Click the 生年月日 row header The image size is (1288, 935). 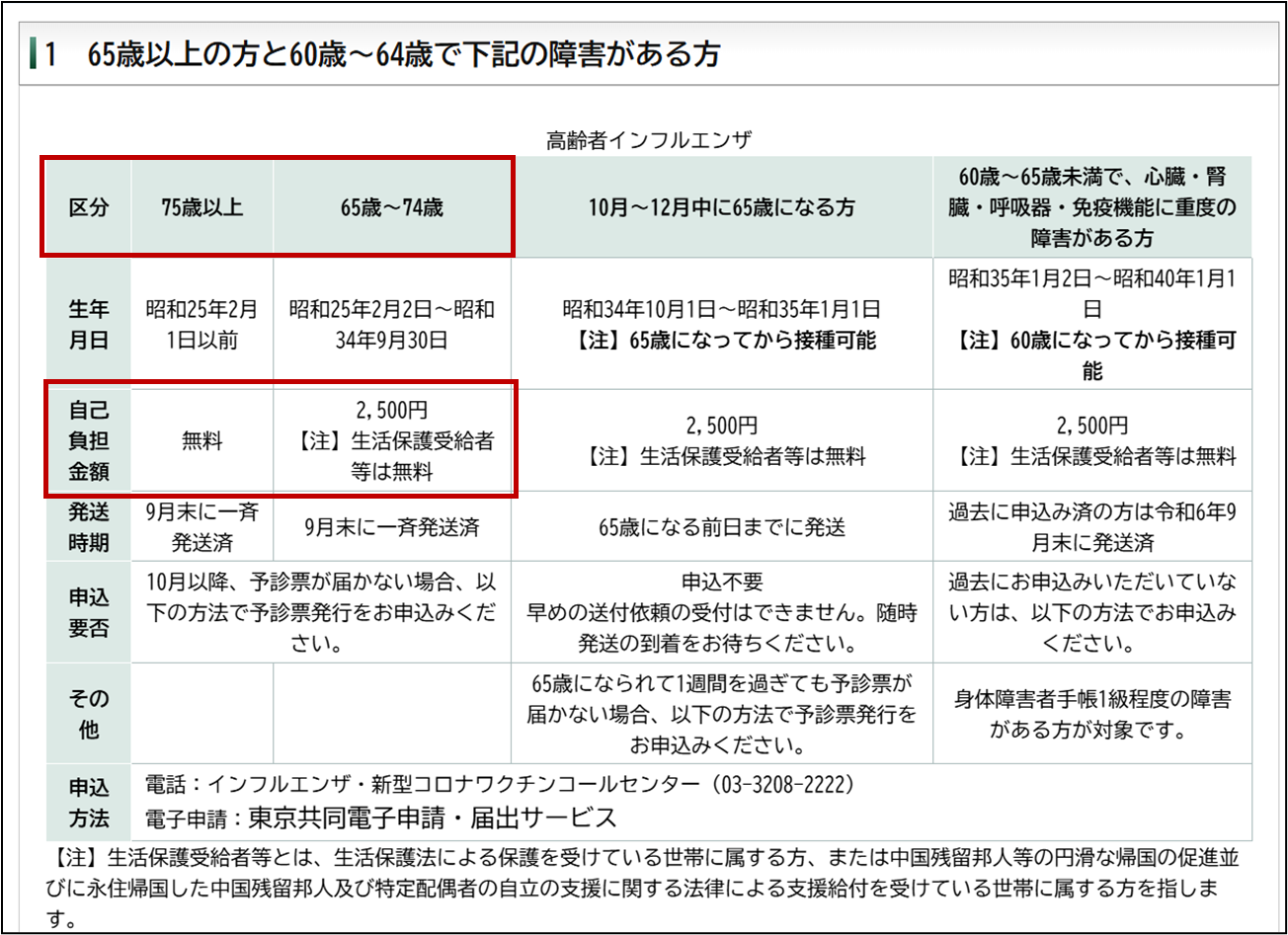pos(88,325)
